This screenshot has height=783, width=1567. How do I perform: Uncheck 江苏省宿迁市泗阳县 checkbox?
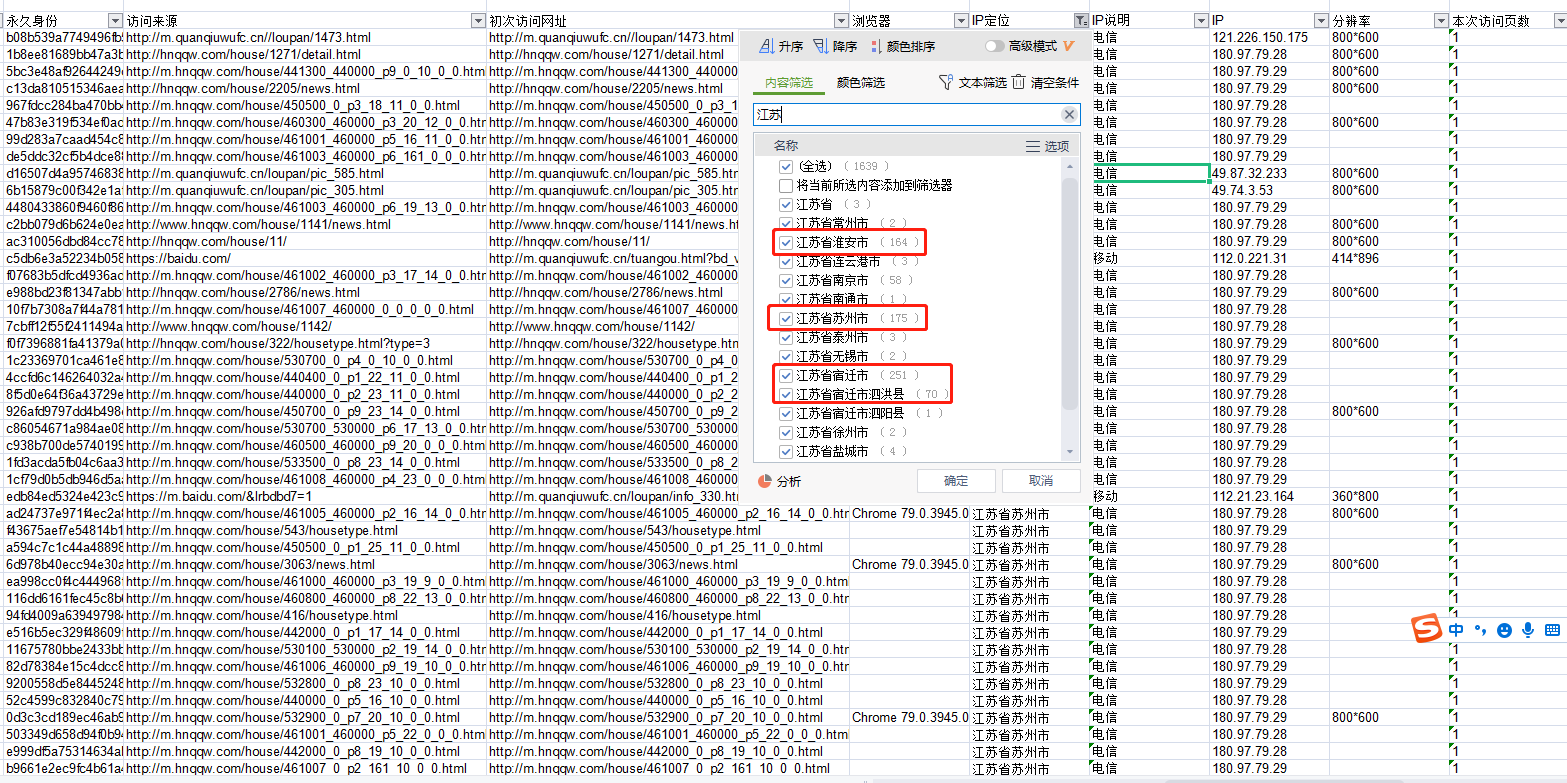786,413
